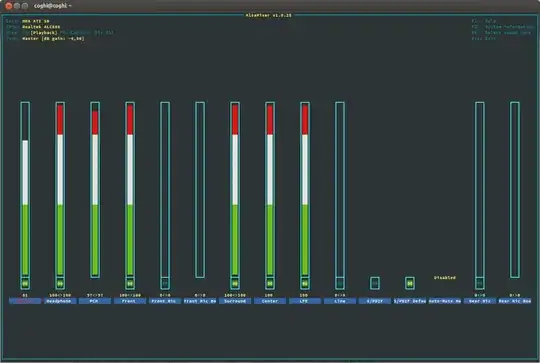Select the Front Mic channel label

pyautogui.click(x=165, y=301)
